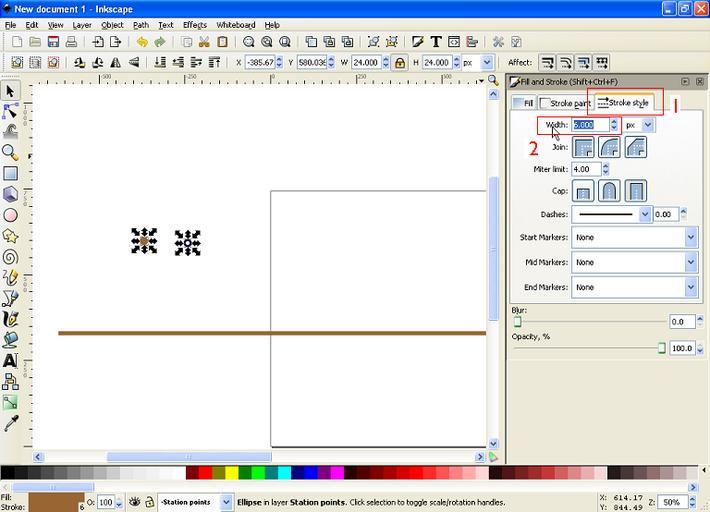
Task: Select the Round cap option
Action: point(609,191)
